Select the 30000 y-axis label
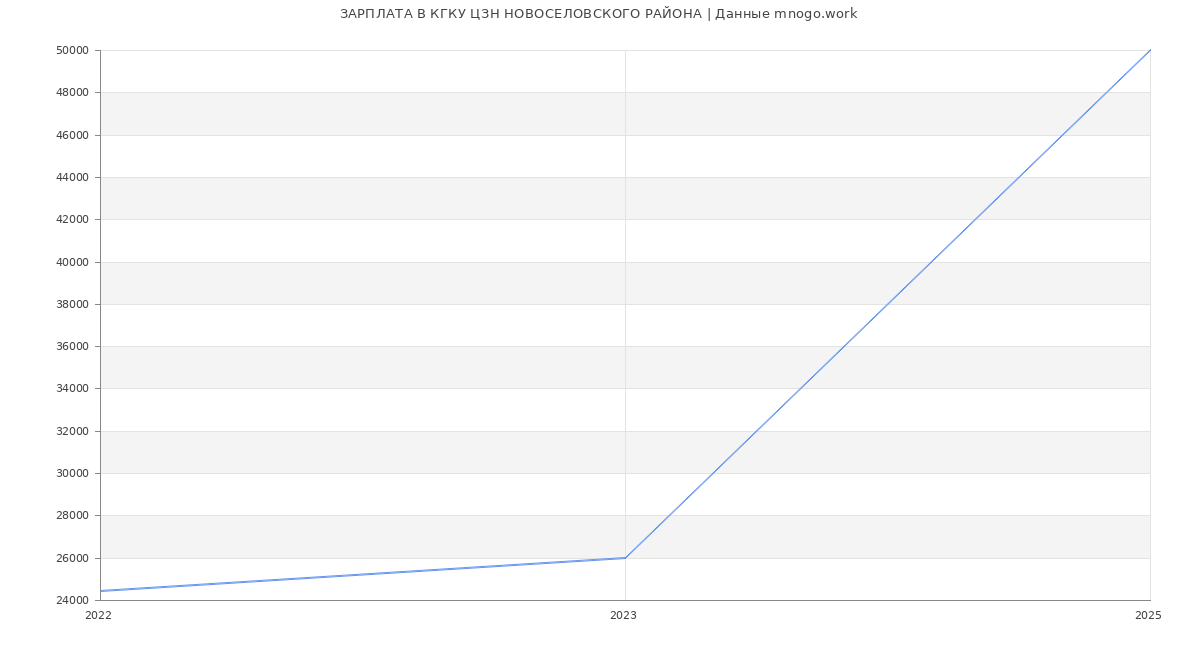 [74, 474]
